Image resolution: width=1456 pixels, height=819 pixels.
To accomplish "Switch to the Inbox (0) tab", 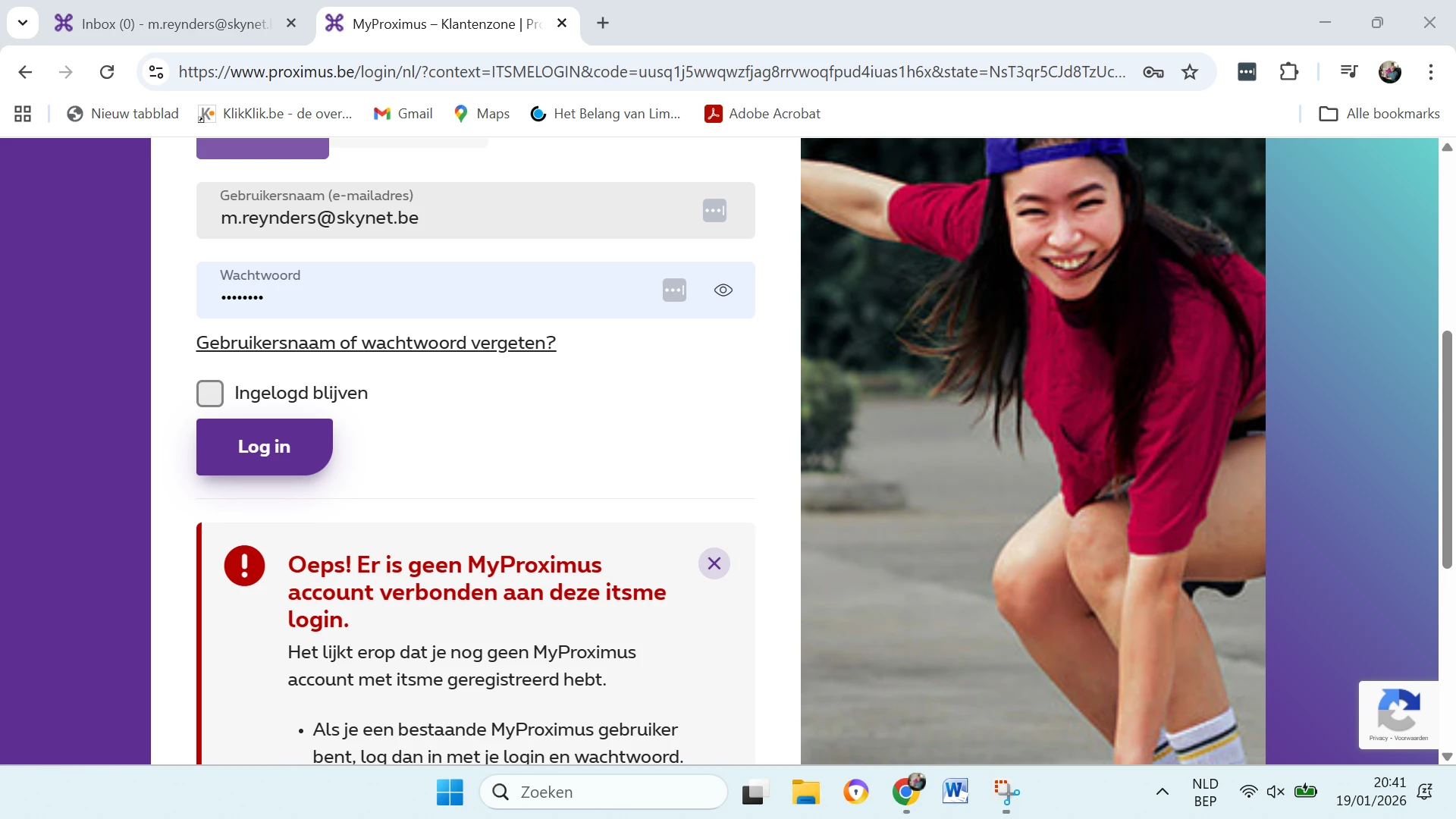I will (173, 24).
